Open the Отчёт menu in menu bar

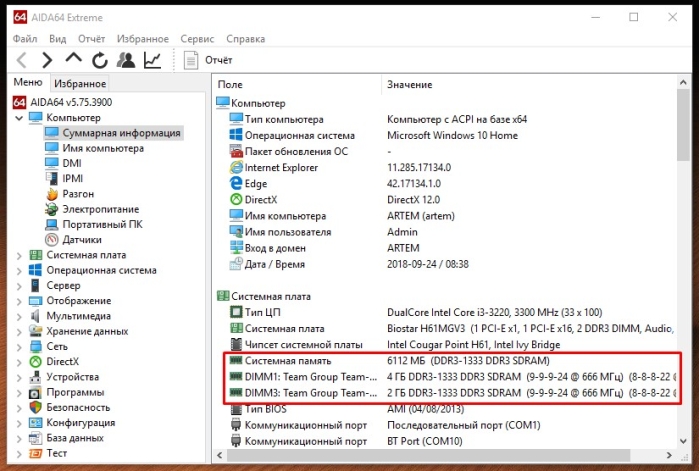(91, 39)
